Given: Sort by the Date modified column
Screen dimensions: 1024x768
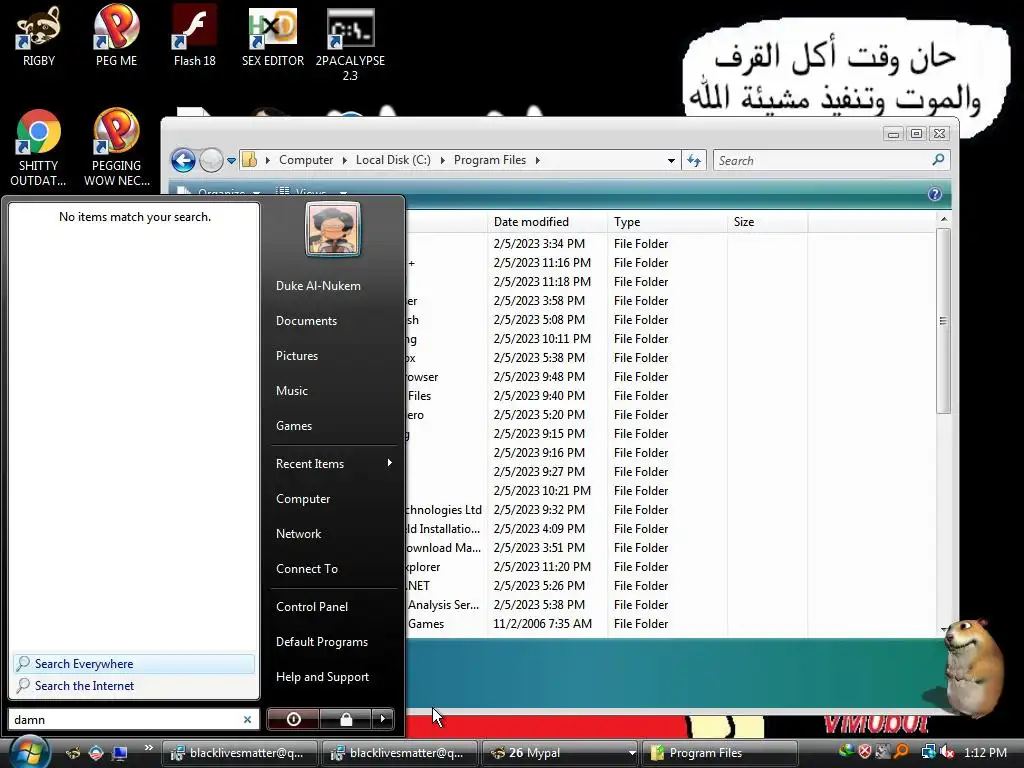Looking at the screenshot, I should (547, 222).
